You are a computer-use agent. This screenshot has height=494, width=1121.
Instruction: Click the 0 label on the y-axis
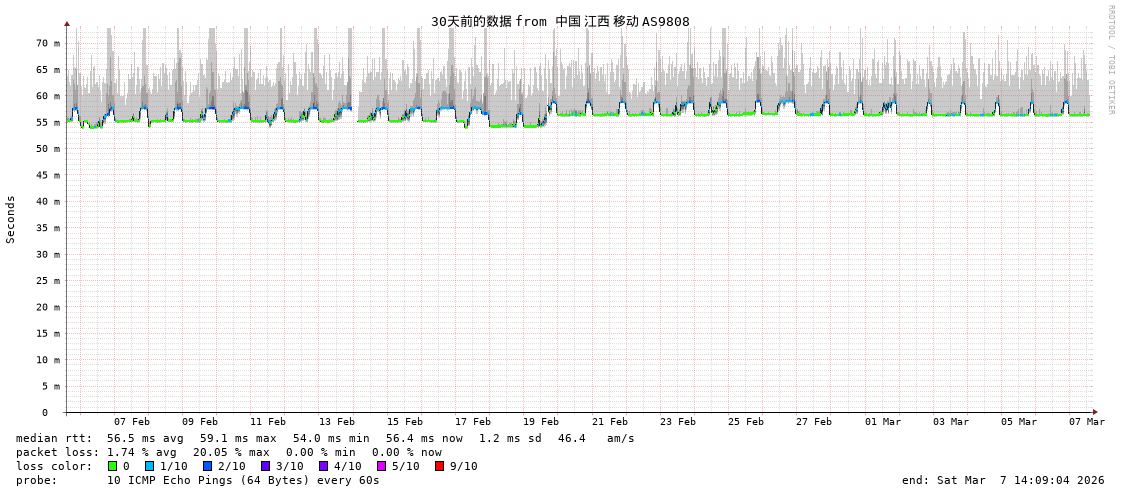click(44, 412)
